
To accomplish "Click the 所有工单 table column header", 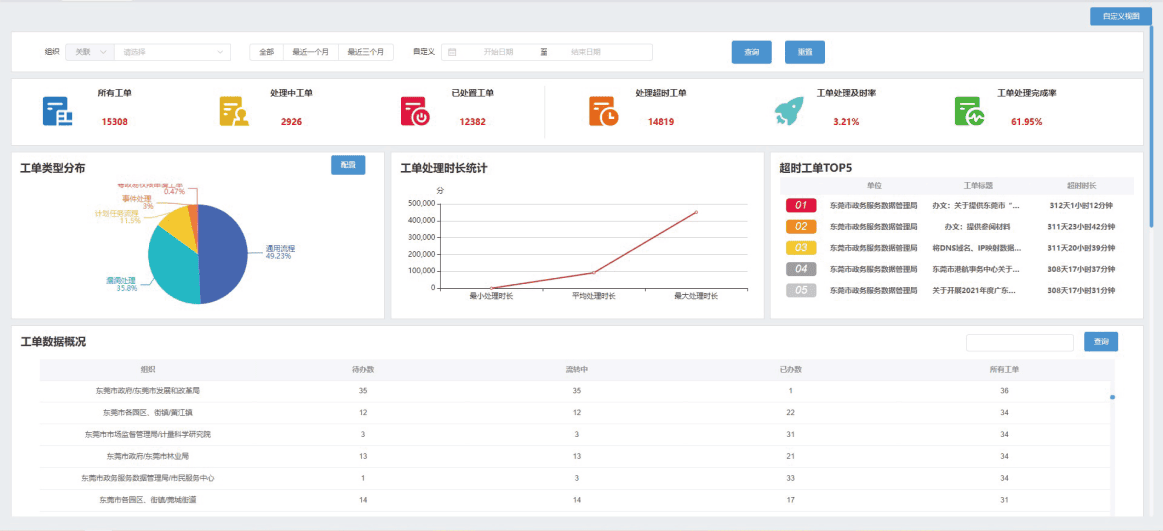I will click(x=1004, y=369).
